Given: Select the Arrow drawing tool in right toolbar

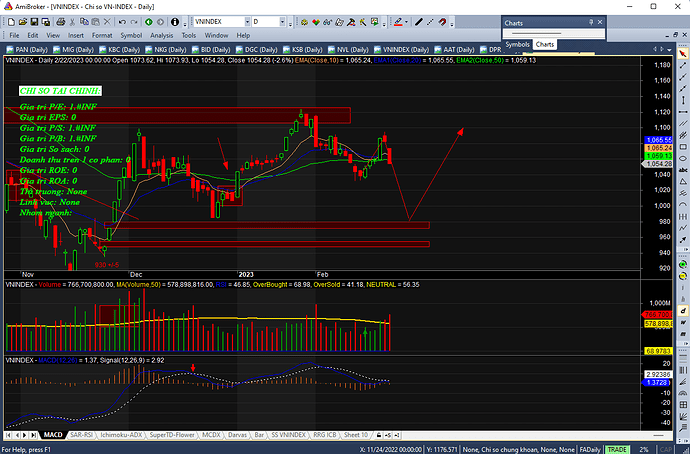Looking at the screenshot, I should [x=683, y=239].
